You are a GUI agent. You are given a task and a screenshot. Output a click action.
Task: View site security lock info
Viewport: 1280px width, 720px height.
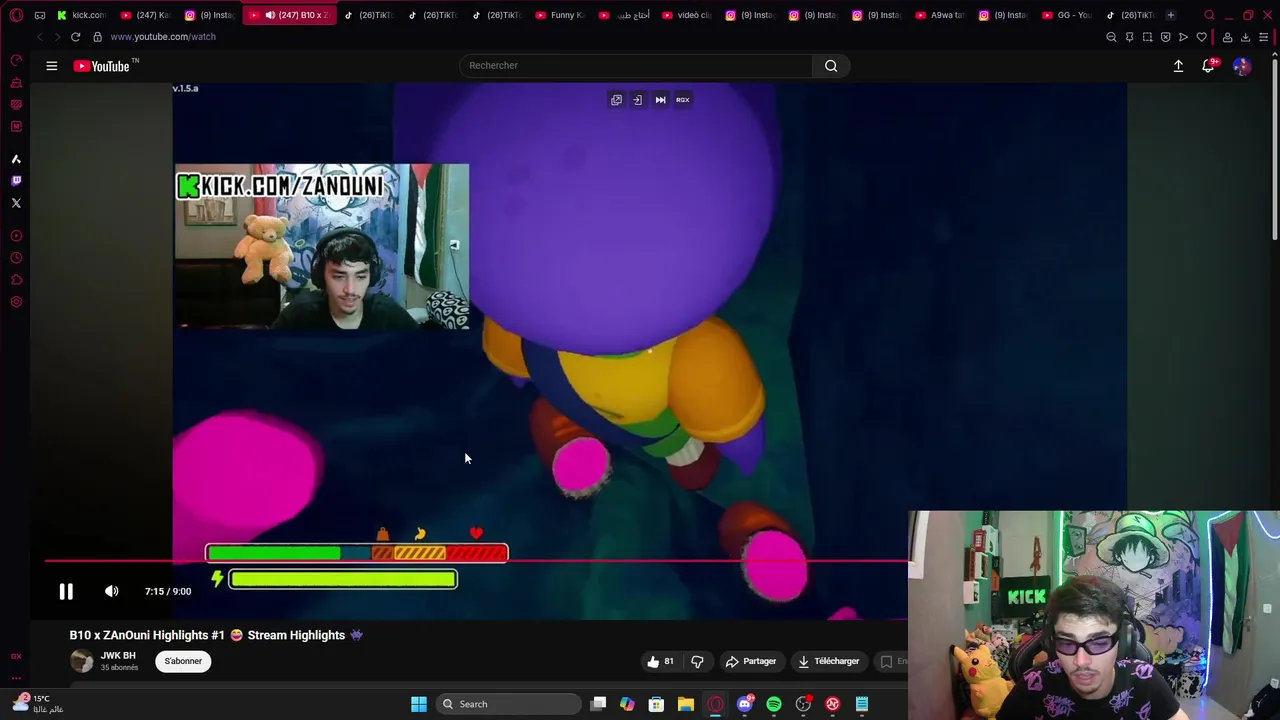97,37
